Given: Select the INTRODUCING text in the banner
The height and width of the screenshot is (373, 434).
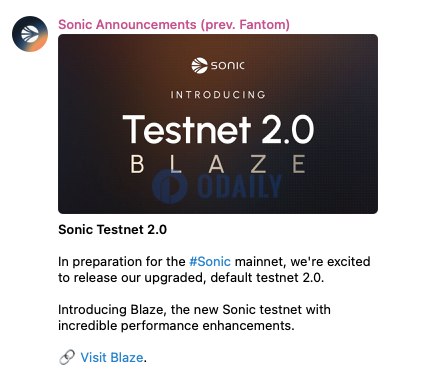Looking at the screenshot, I should tap(218, 95).
